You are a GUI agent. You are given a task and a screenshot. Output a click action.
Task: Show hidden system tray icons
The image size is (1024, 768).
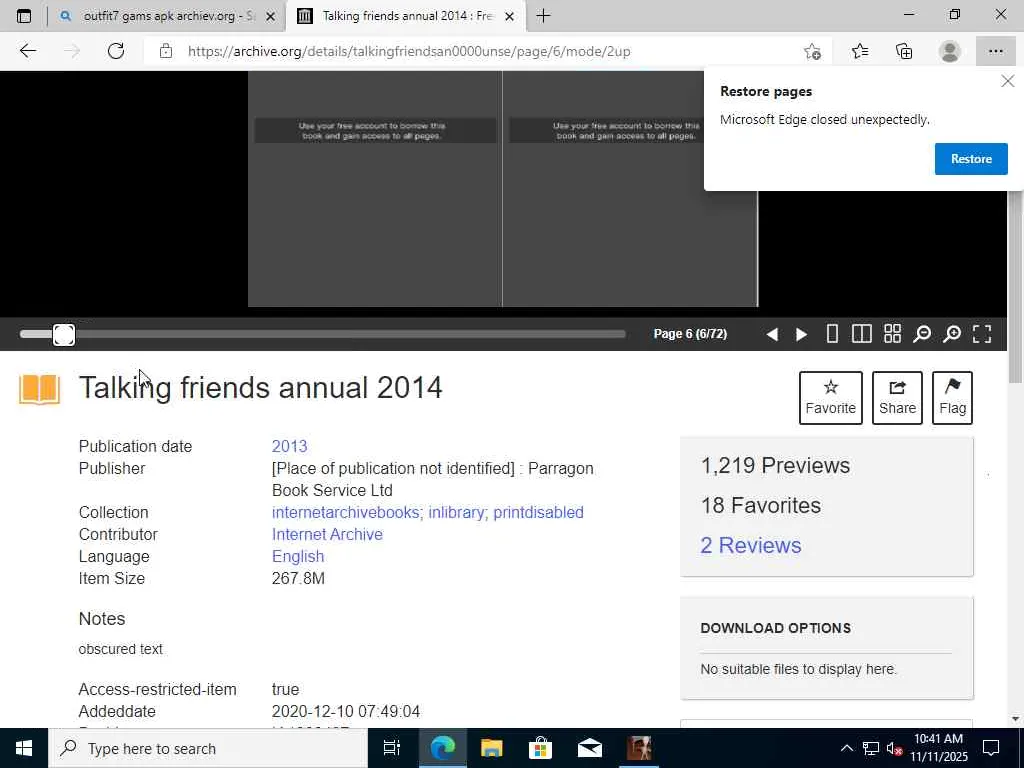pyautogui.click(x=846, y=748)
